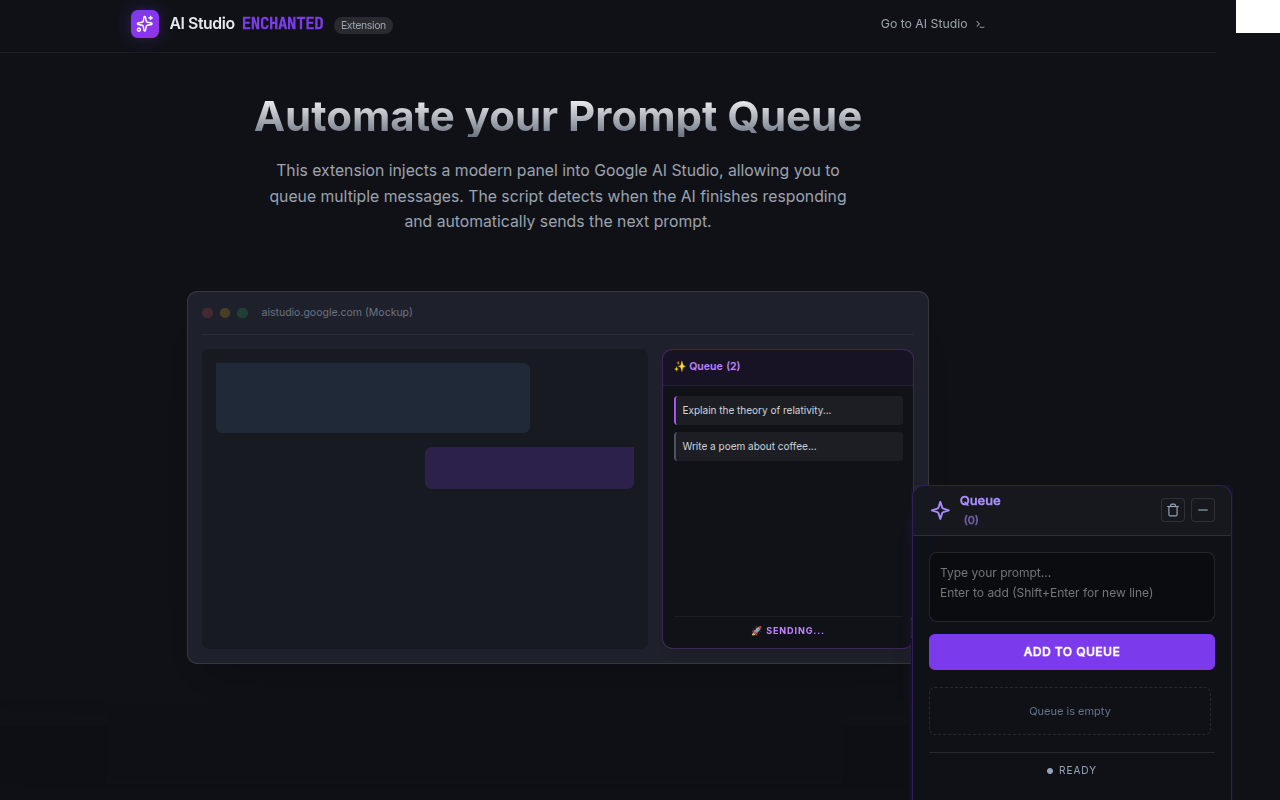Viewport: 1280px width, 800px height.
Task: Click the Extension badge in header
Action: coord(363,25)
